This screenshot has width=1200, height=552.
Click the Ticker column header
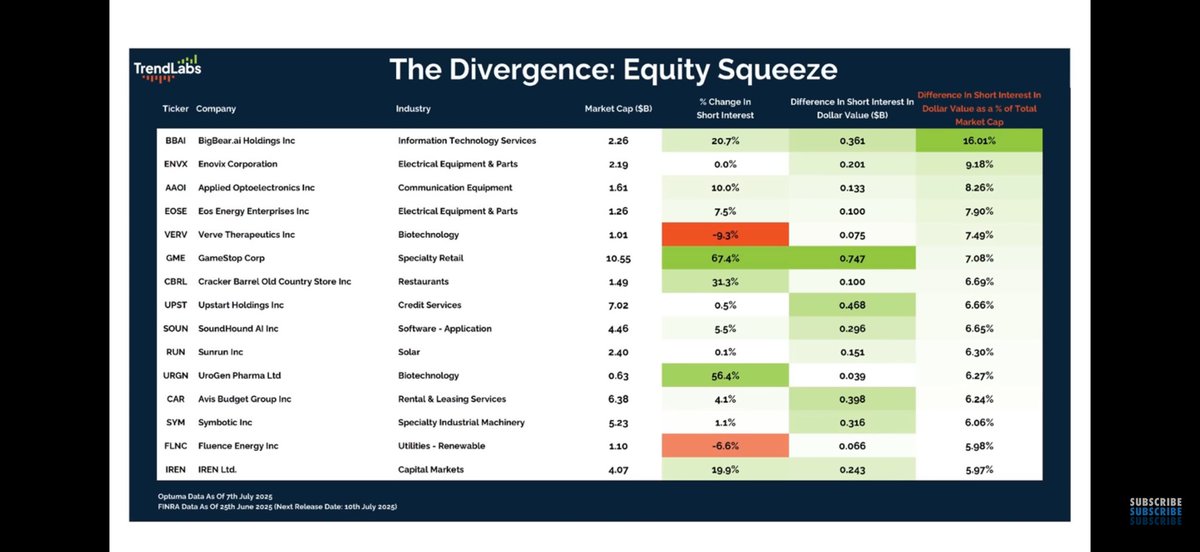click(x=176, y=108)
